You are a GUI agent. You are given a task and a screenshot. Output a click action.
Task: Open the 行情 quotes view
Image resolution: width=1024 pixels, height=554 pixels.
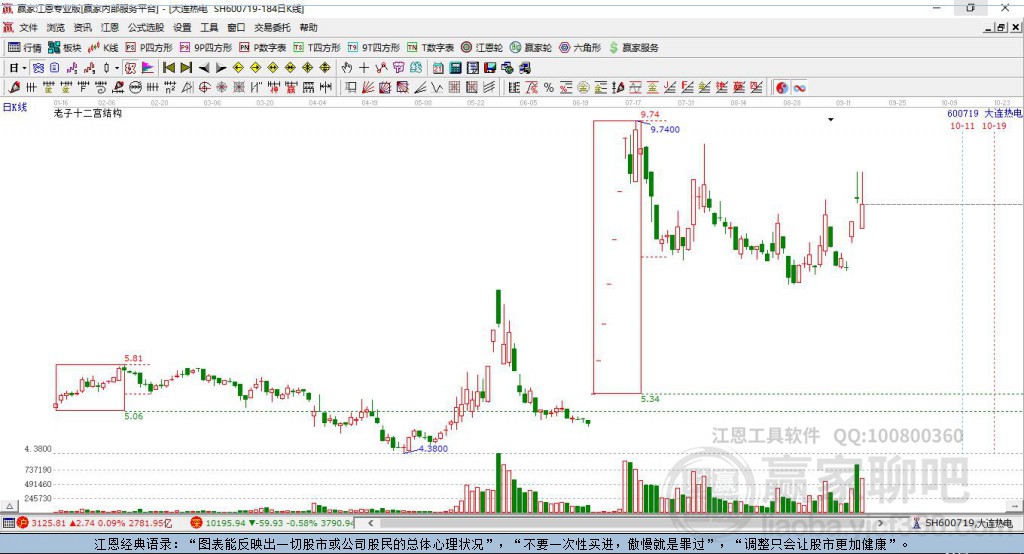pos(25,48)
